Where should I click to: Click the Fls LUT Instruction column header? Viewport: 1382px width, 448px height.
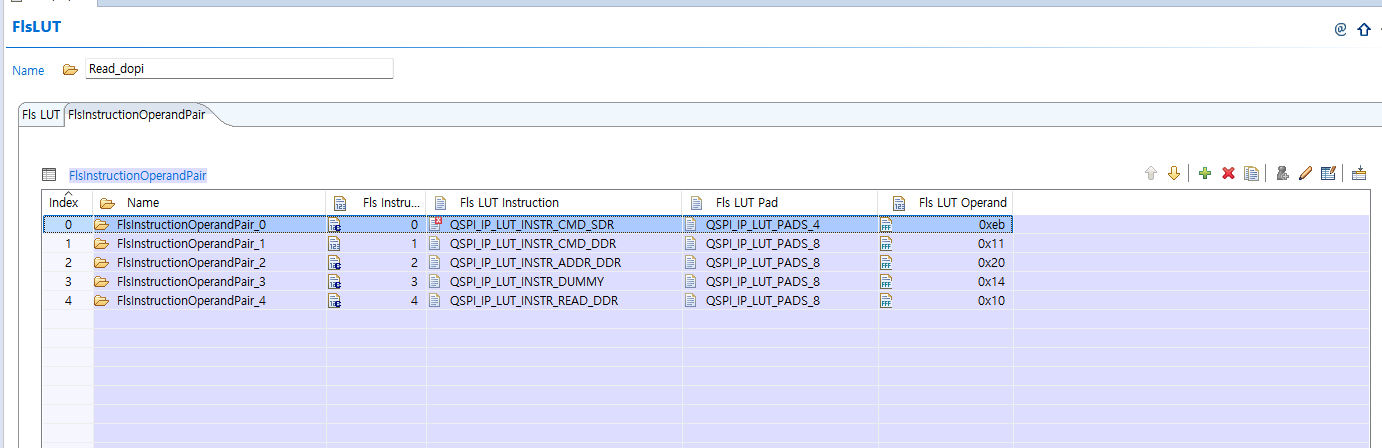pyautogui.click(x=554, y=202)
